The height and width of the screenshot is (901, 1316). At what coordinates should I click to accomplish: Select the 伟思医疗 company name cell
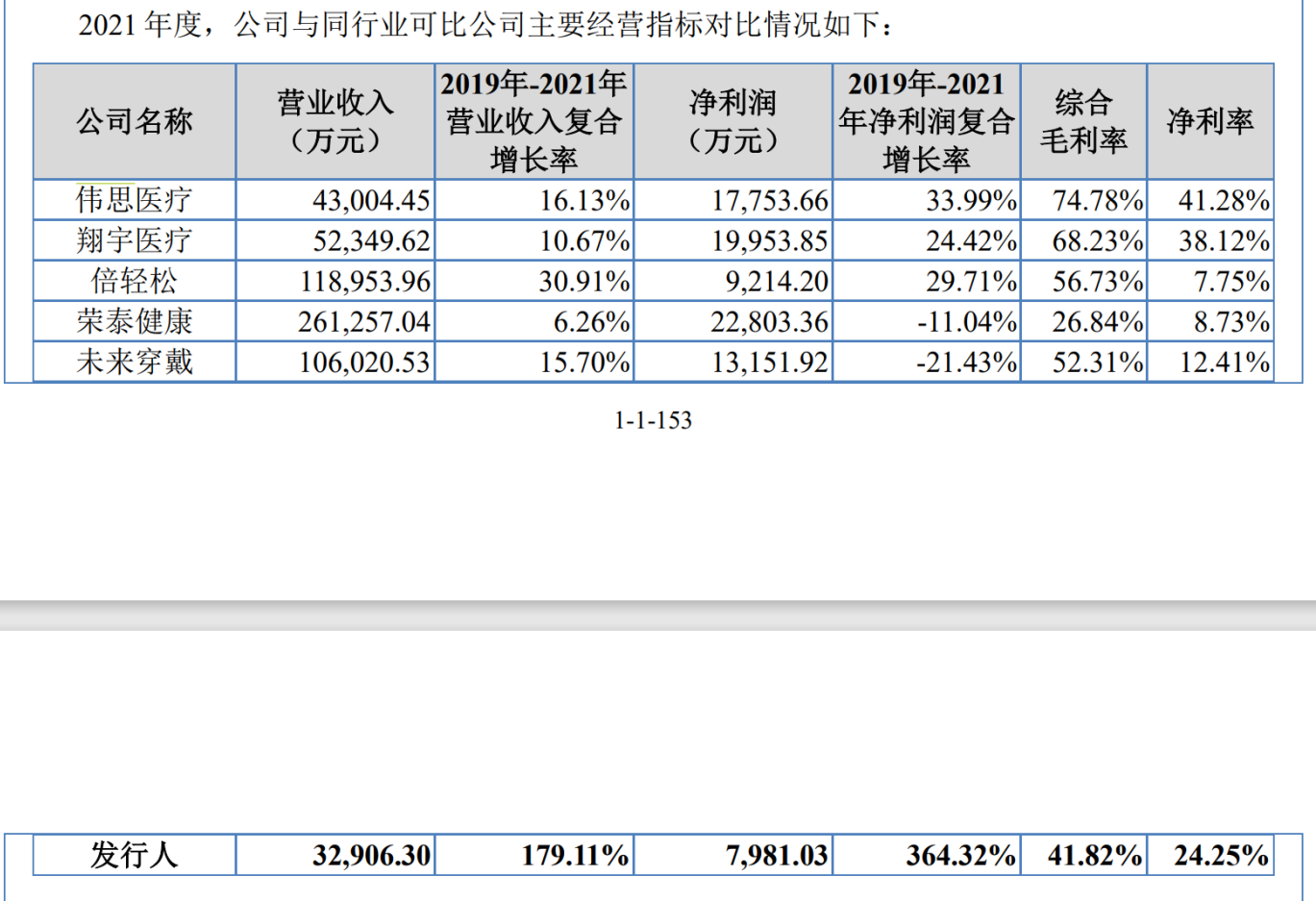135,200
